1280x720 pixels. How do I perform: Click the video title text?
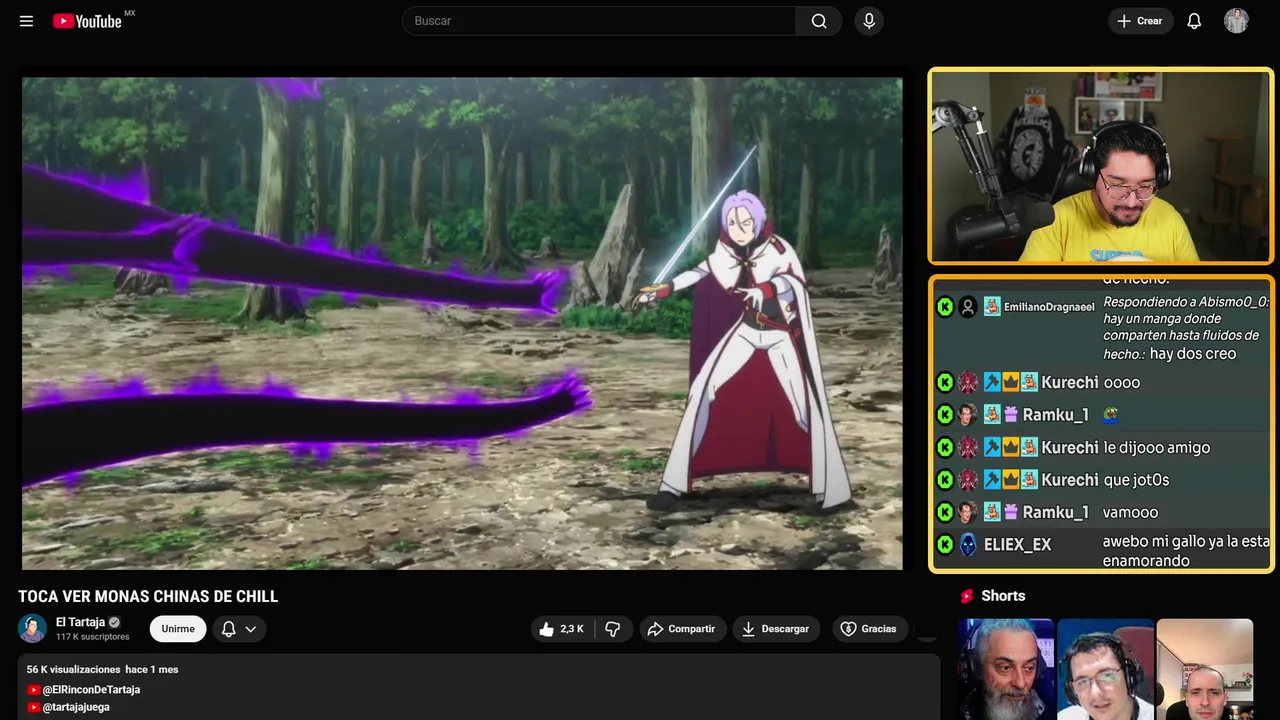tap(148, 596)
